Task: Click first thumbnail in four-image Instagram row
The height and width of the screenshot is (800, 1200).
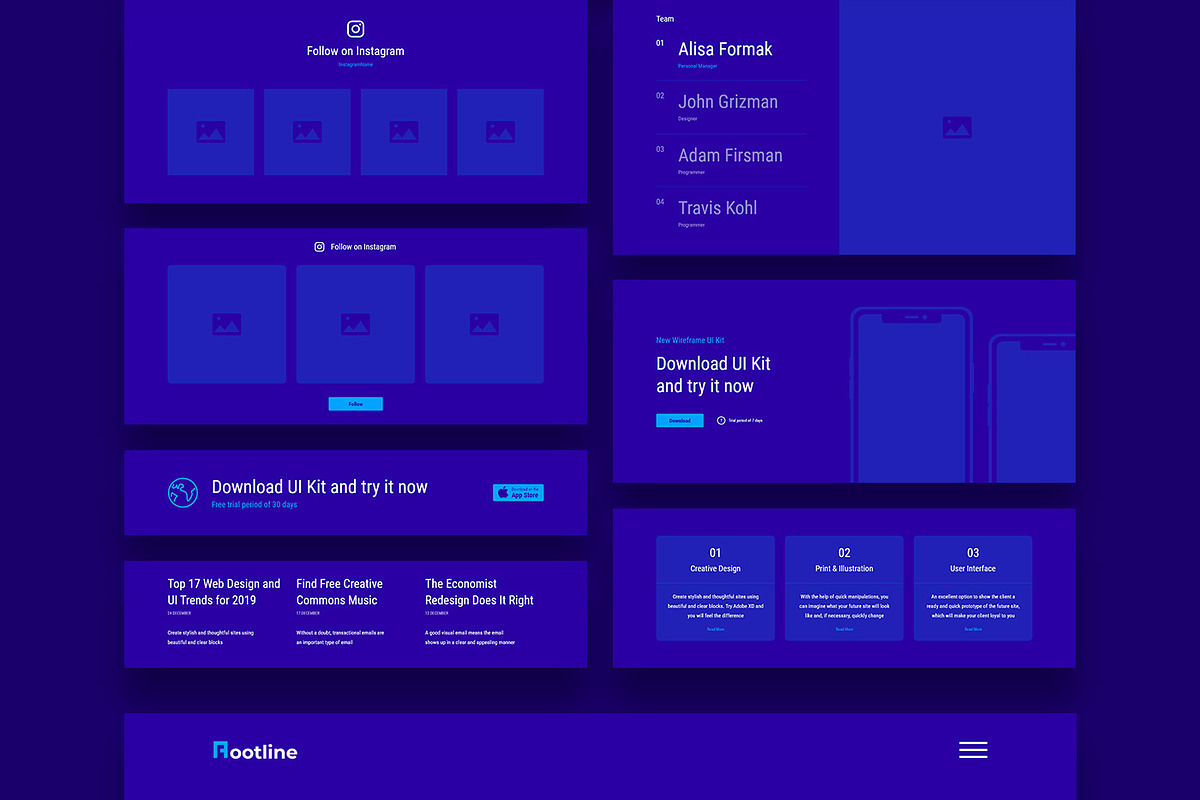Action: coord(210,132)
